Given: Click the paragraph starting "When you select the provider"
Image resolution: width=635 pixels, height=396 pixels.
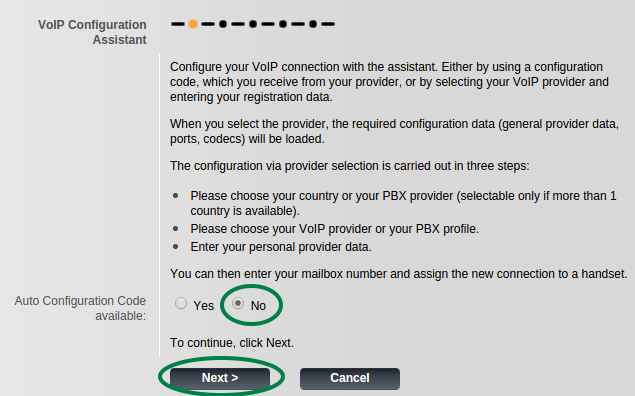Looking at the screenshot, I should (394, 131).
